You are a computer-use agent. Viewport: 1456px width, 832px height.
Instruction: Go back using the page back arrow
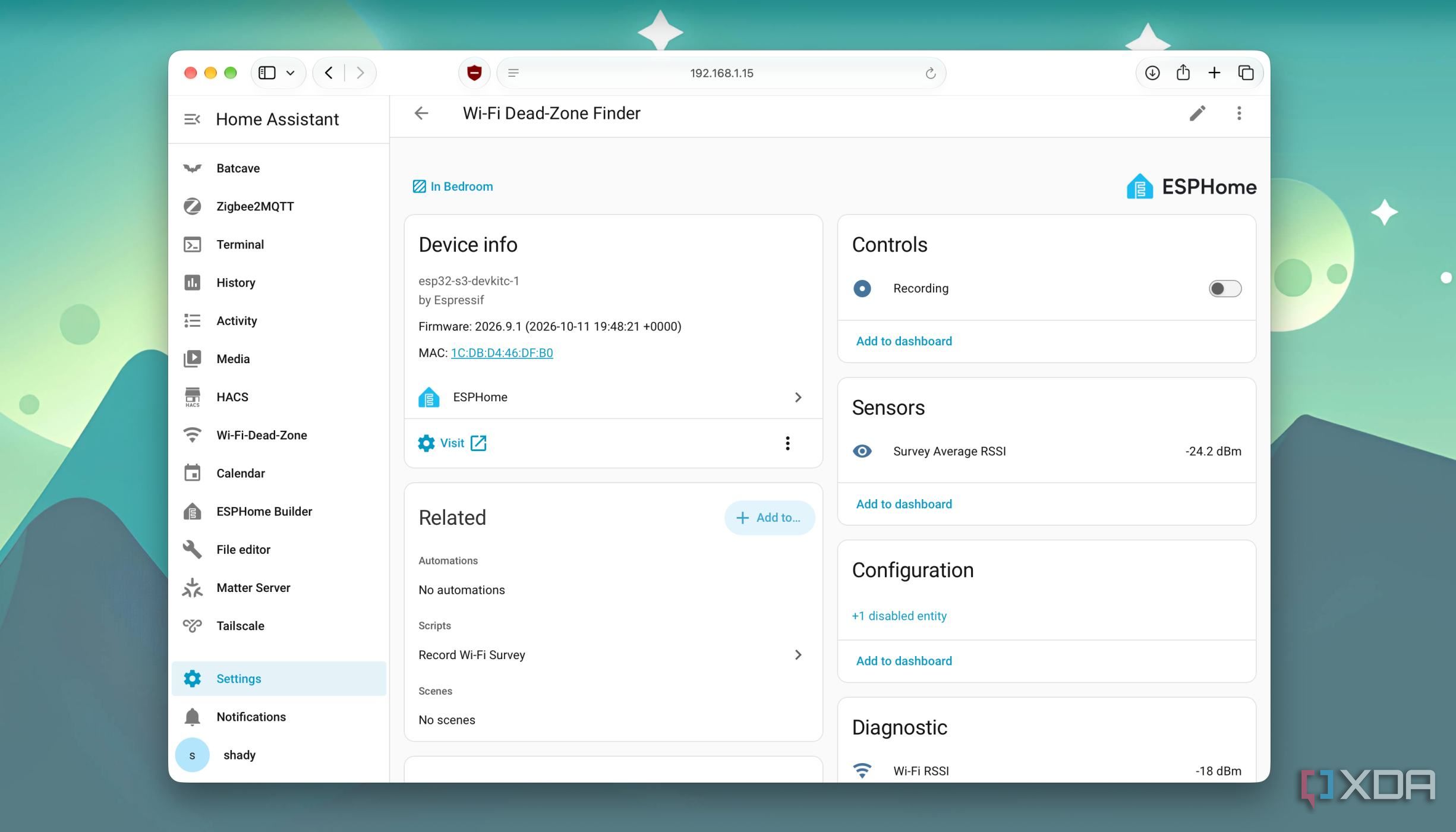pyautogui.click(x=421, y=113)
